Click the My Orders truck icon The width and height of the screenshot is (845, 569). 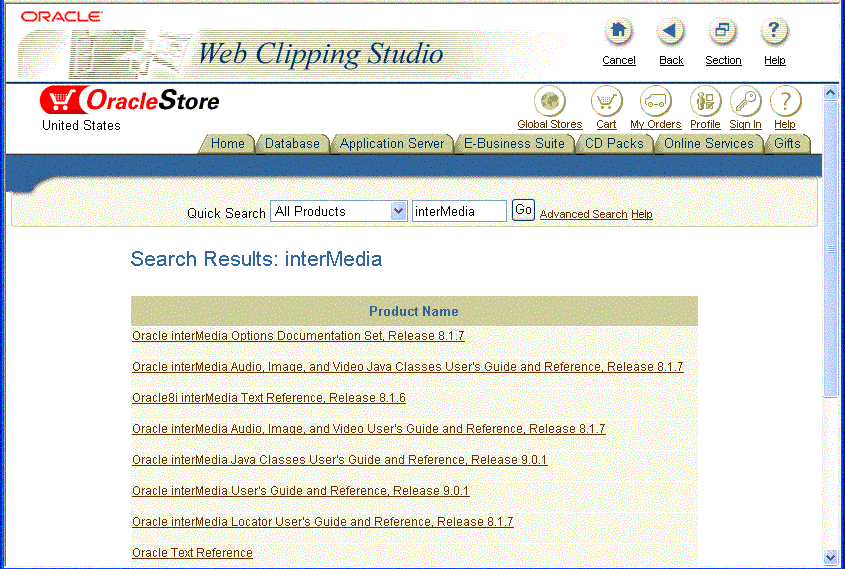655,101
